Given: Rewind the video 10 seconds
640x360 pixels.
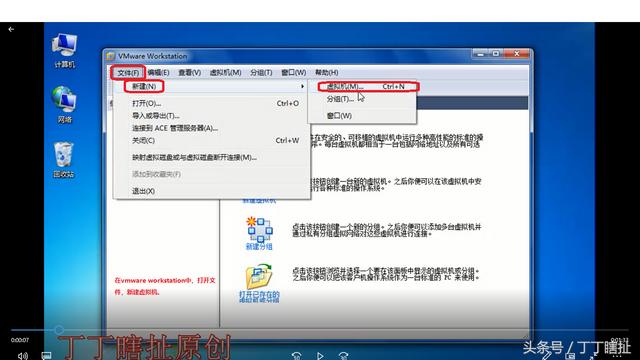Looking at the screenshot, I should pos(297,356).
